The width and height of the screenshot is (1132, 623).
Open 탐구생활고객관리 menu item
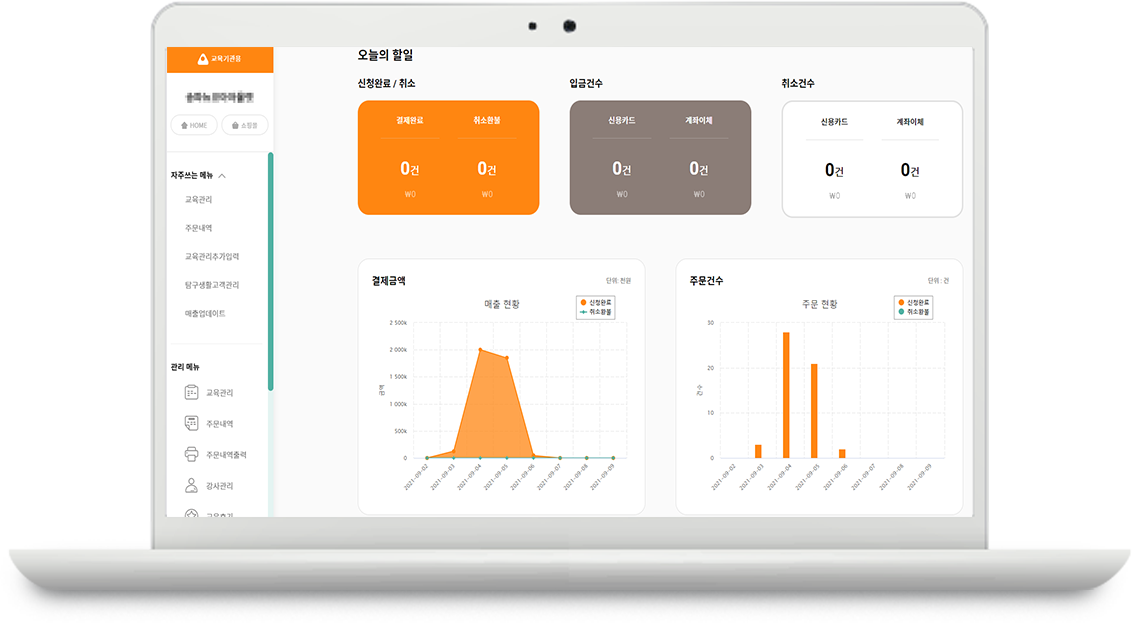(211, 285)
